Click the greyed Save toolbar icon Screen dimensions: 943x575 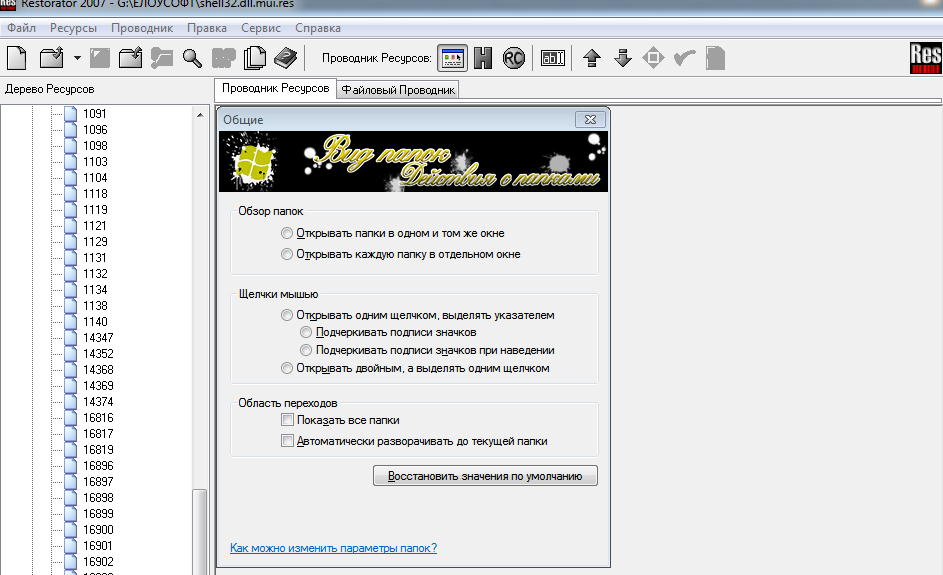click(x=100, y=58)
